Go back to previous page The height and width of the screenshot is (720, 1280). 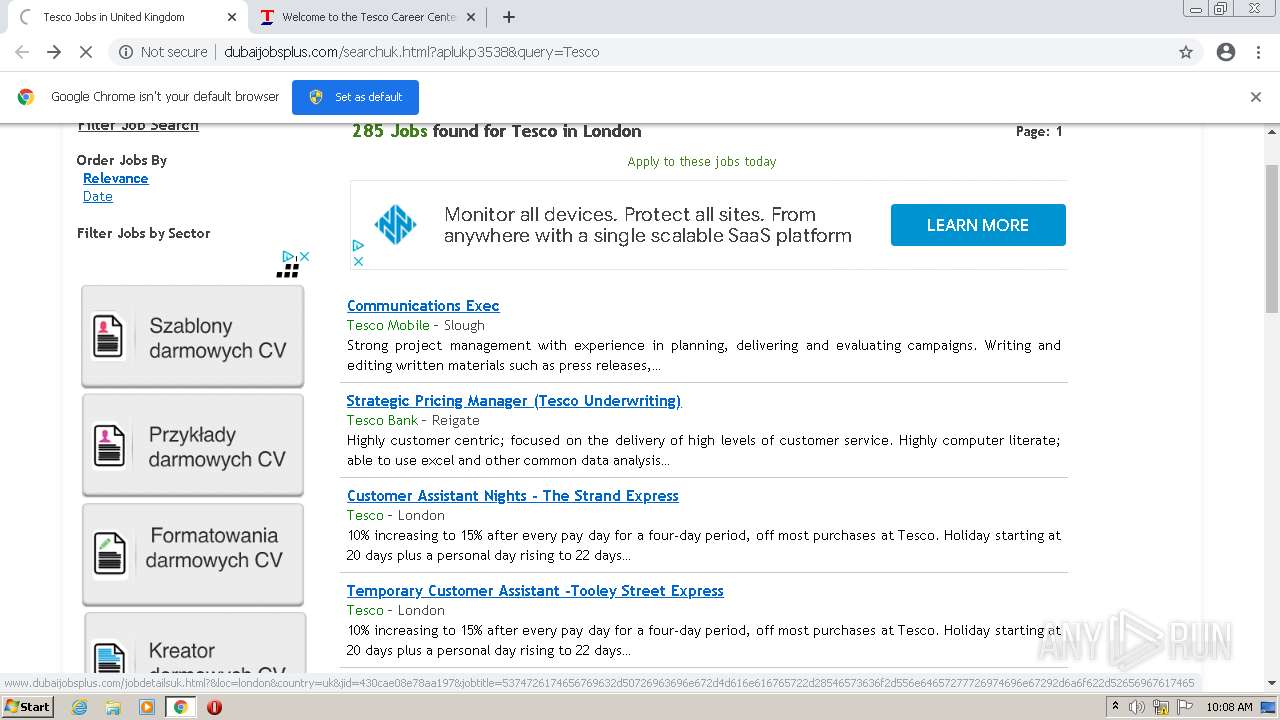(x=22, y=52)
